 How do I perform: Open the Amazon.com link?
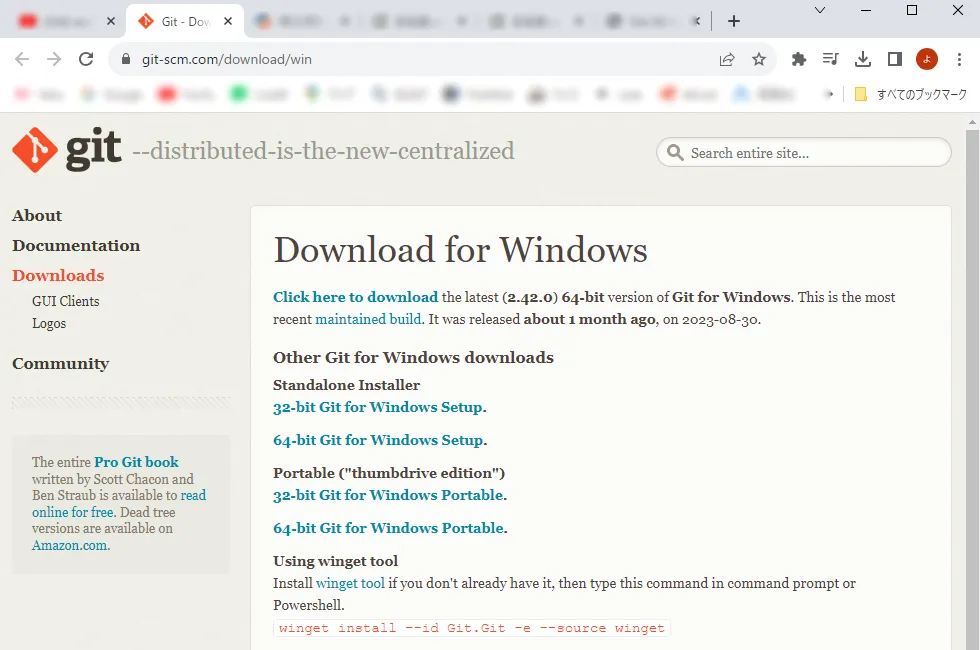[71, 545]
